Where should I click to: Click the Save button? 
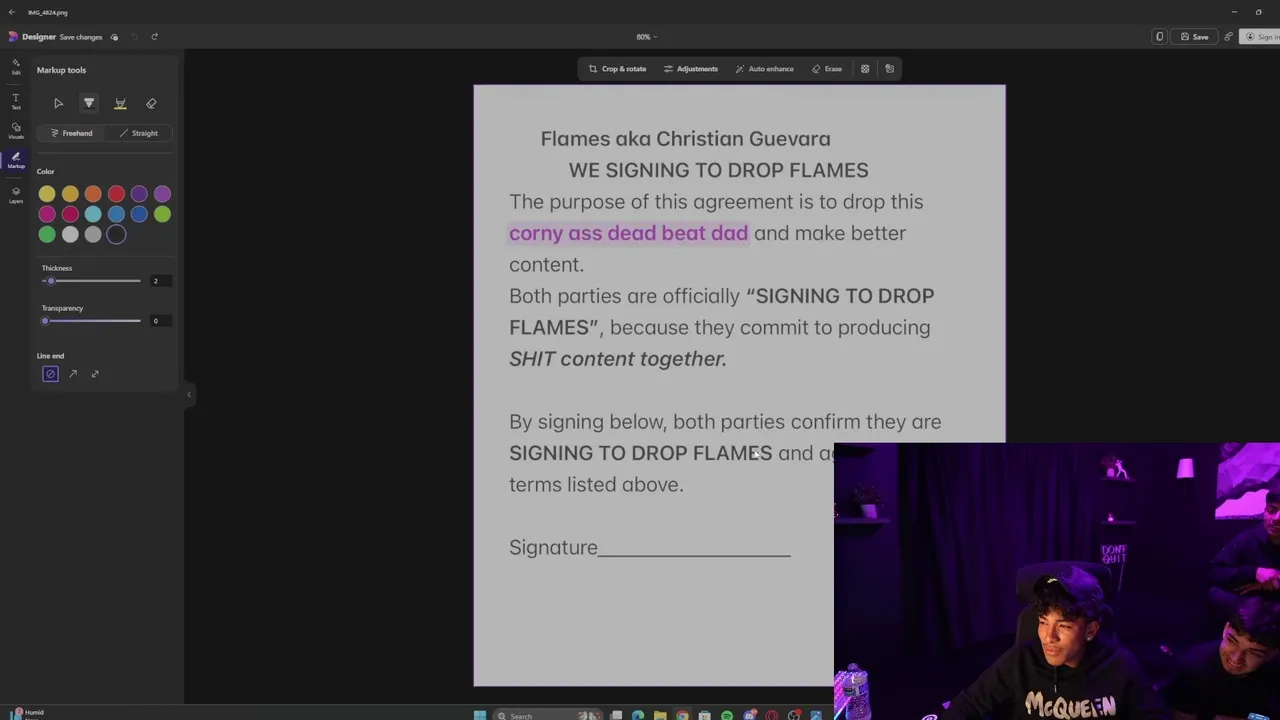pyautogui.click(x=1195, y=37)
